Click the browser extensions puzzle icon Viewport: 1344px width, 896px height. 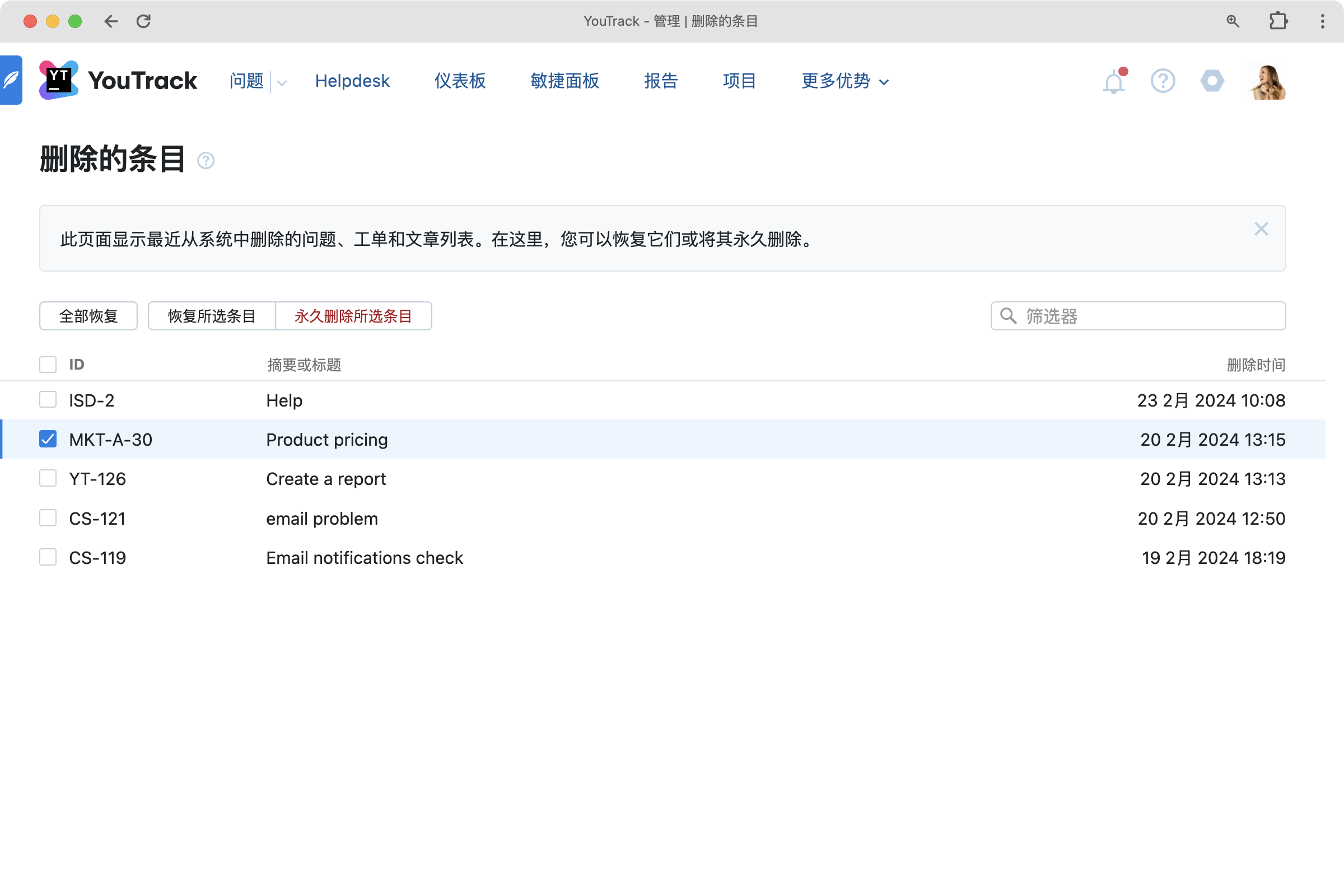pos(1278,21)
